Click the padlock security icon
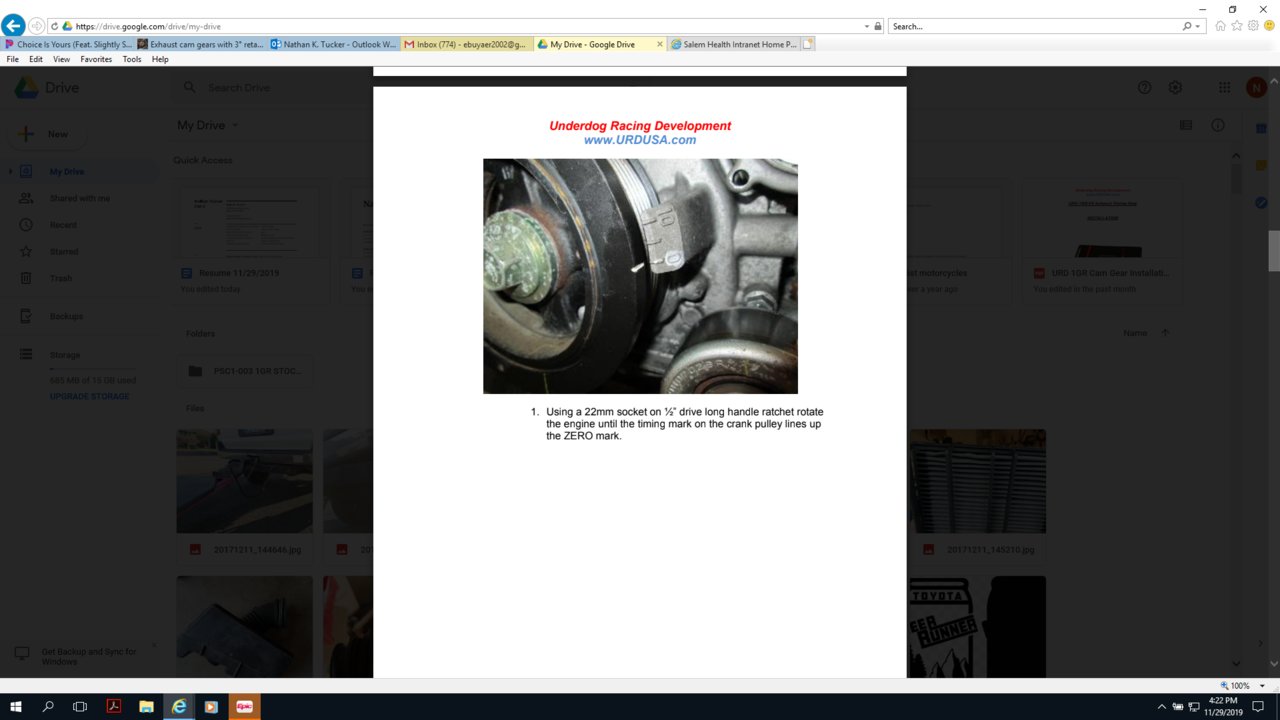The width and height of the screenshot is (1280, 720). [878, 26]
